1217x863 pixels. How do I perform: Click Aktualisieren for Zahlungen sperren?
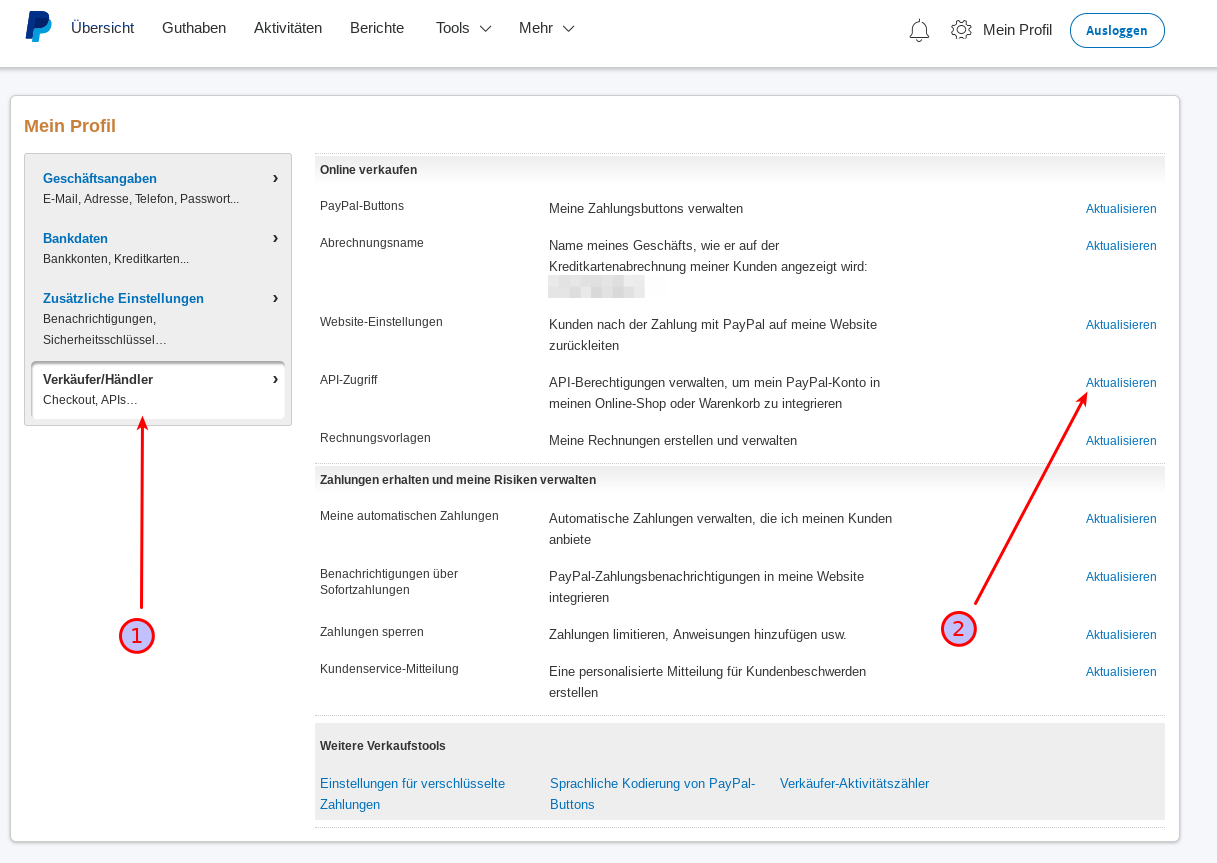(x=1121, y=635)
